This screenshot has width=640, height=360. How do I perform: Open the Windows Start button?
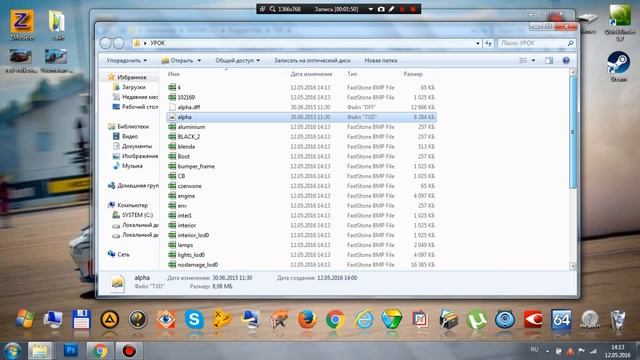click(x=13, y=351)
